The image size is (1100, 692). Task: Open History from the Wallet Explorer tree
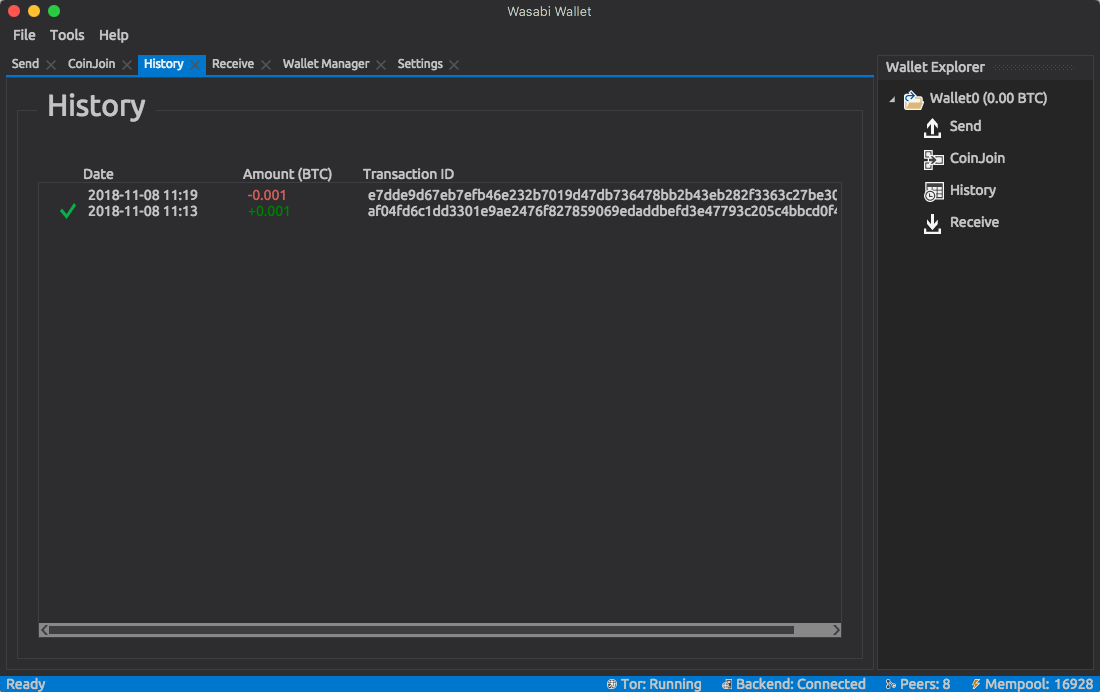[972, 190]
